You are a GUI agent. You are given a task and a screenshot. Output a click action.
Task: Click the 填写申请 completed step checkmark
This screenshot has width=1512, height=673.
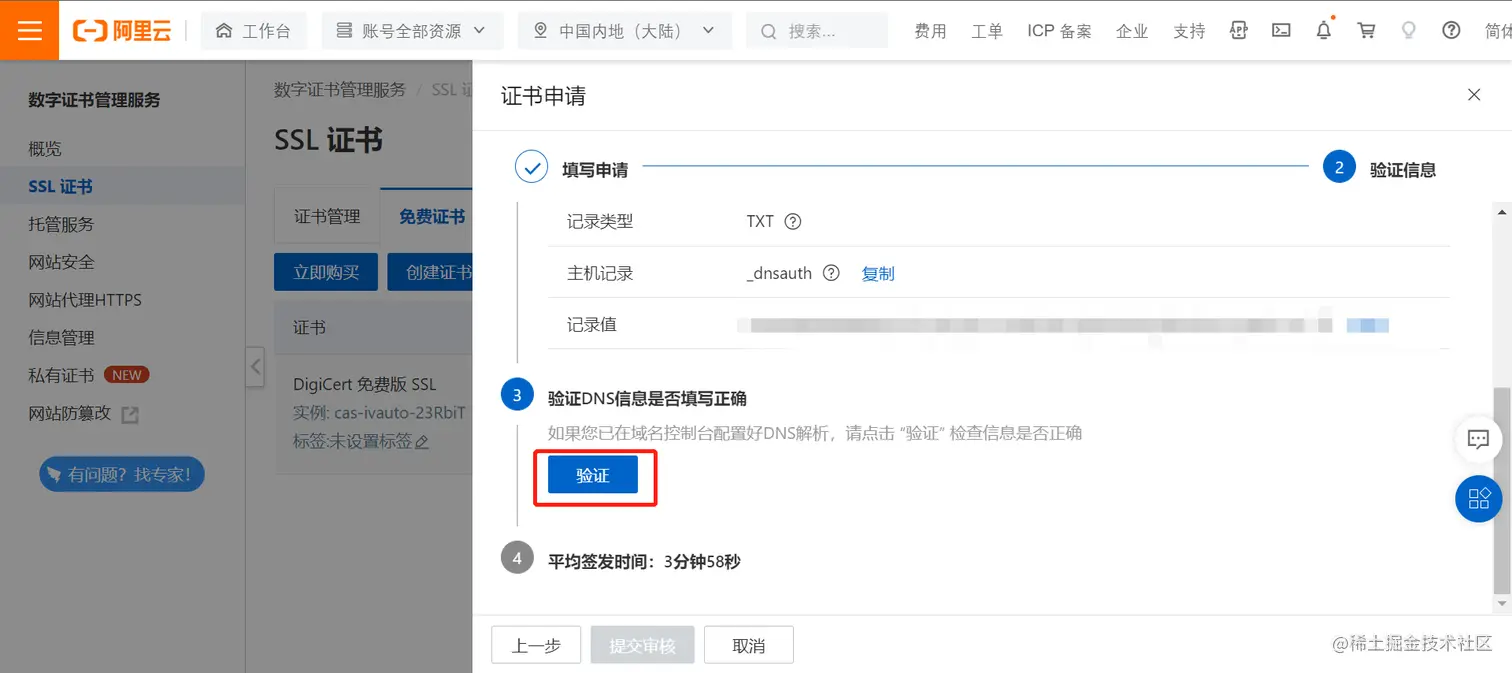pos(531,167)
